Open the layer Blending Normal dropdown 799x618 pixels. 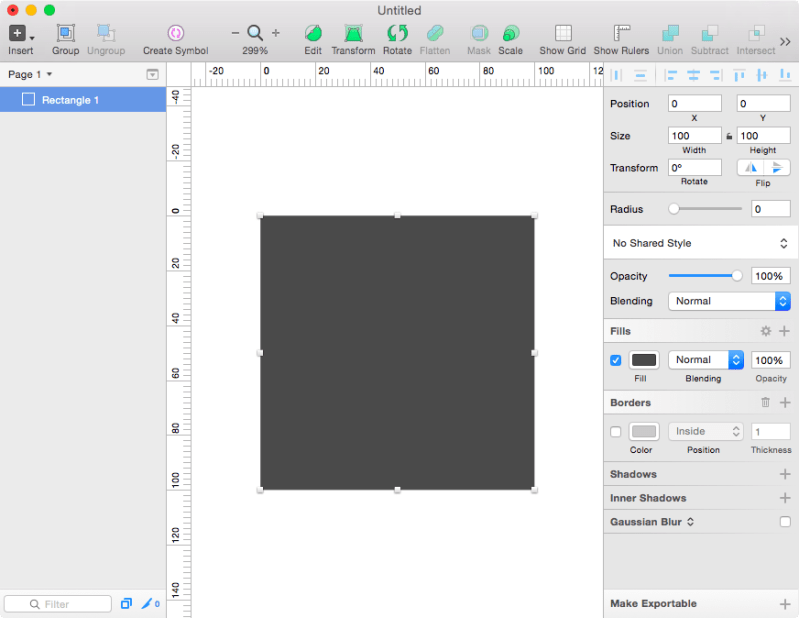(729, 301)
